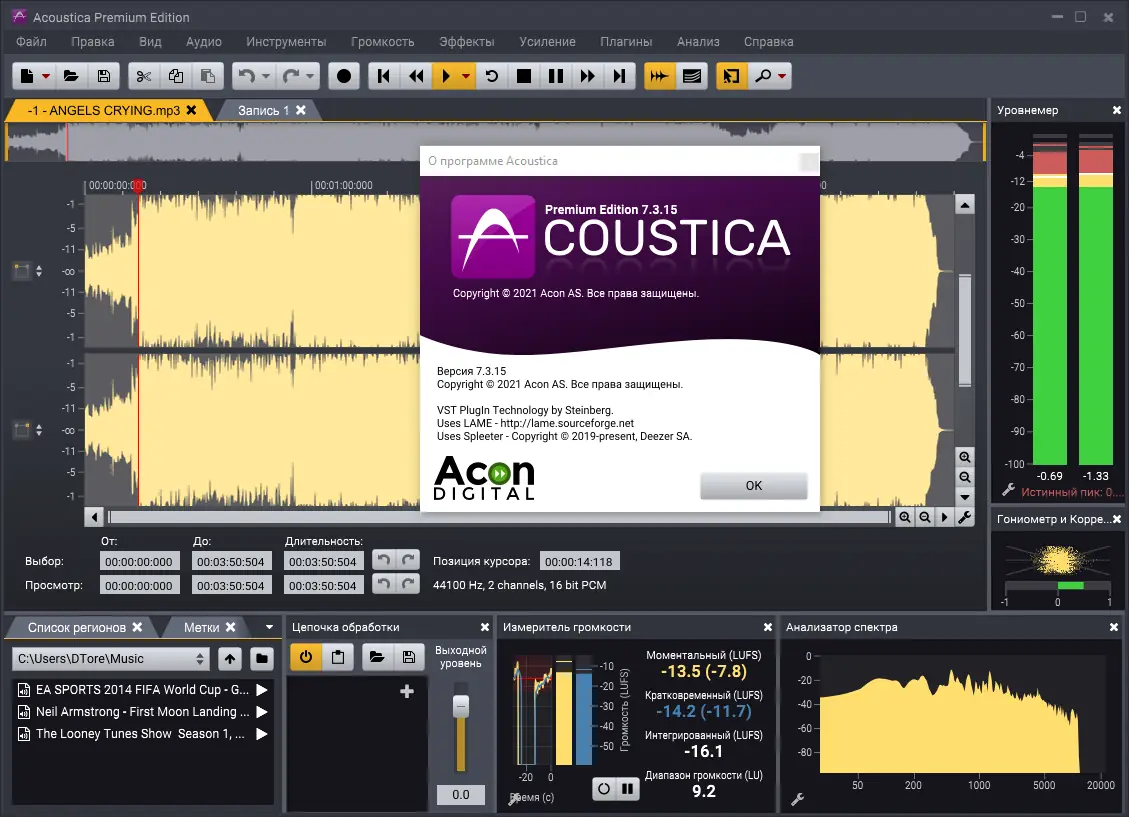Pause the loudness meter measurement
Viewport: 1129px width, 817px height.
pyautogui.click(x=628, y=789)
